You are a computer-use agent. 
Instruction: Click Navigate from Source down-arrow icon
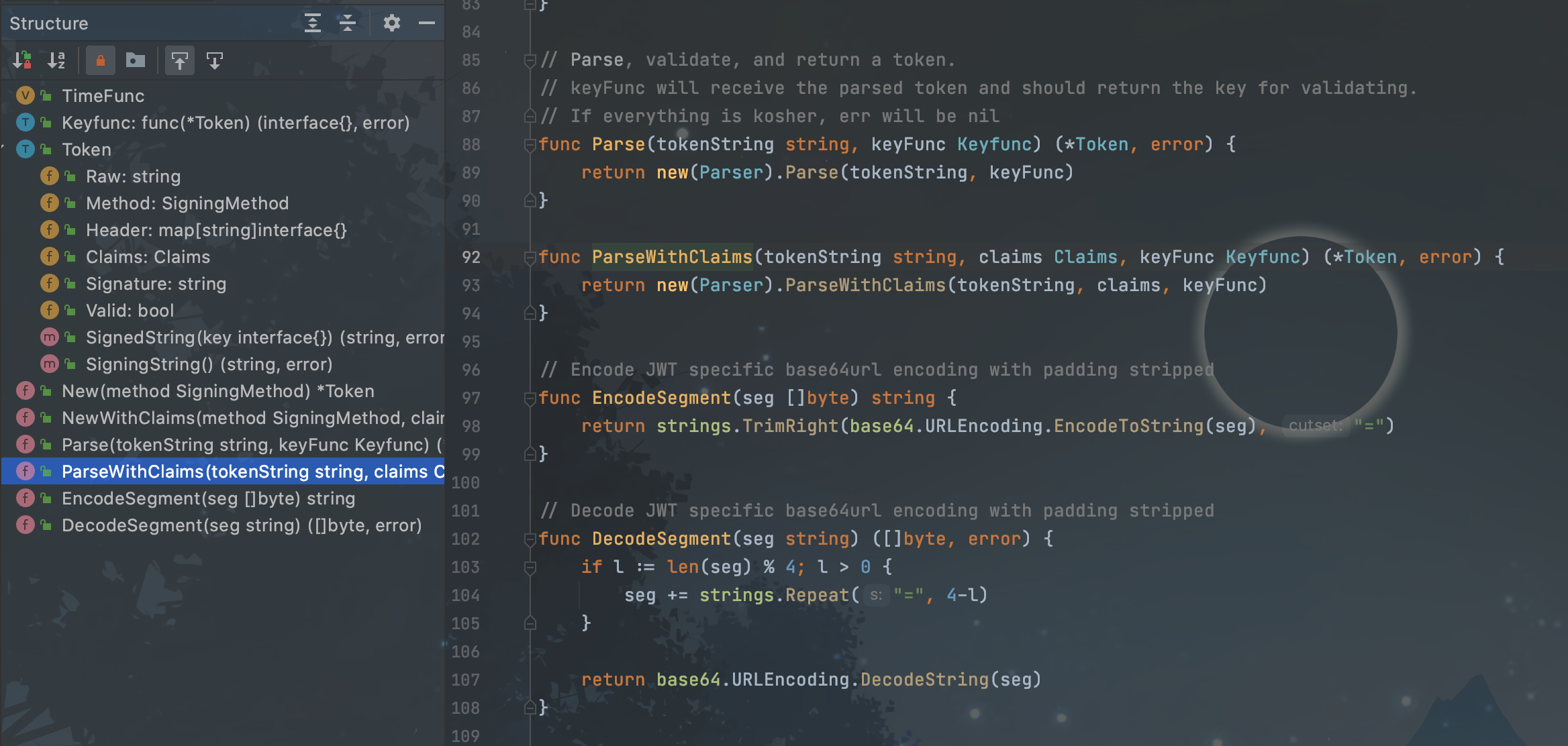point(214,60)
